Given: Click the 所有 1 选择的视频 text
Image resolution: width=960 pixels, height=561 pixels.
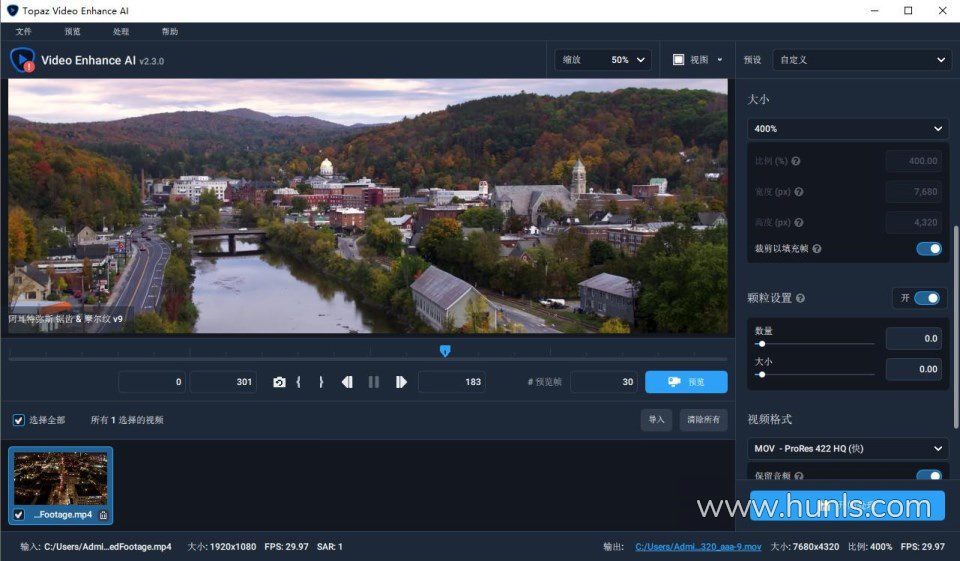Looking at the screenshot, I should 127,420.
